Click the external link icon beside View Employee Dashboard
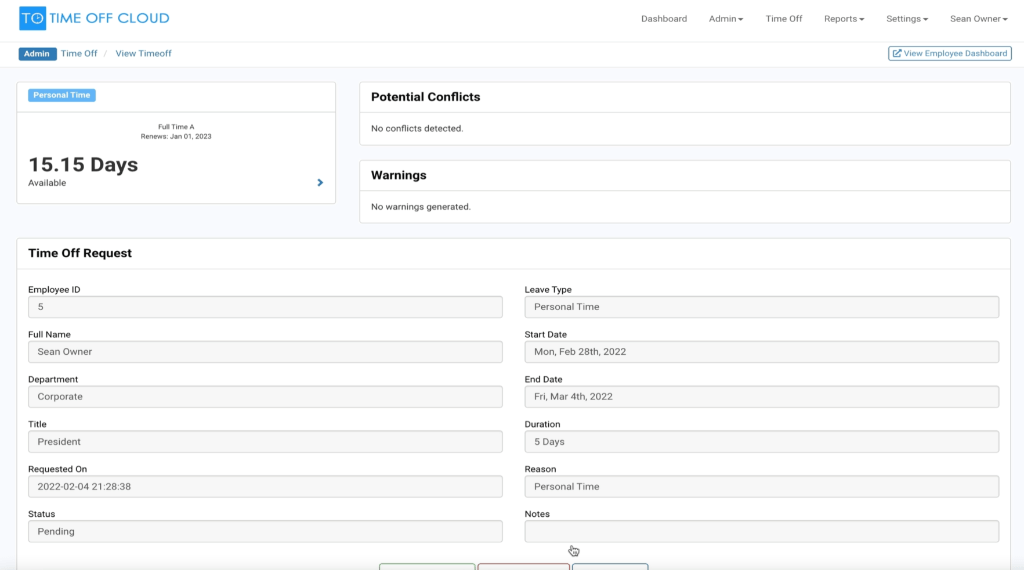The image size is (1024, 570). point(897,54)
